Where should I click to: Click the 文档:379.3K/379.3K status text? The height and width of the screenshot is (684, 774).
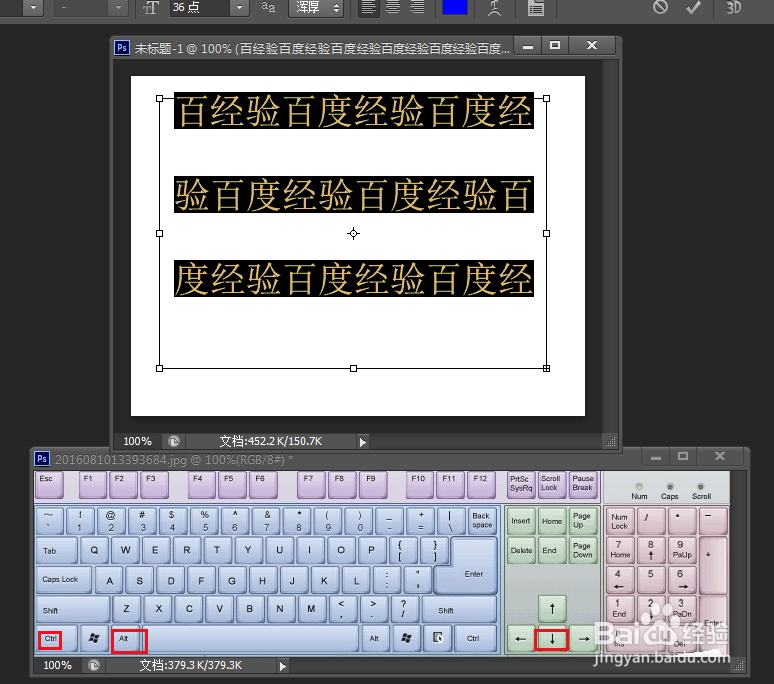coord(191,665)
